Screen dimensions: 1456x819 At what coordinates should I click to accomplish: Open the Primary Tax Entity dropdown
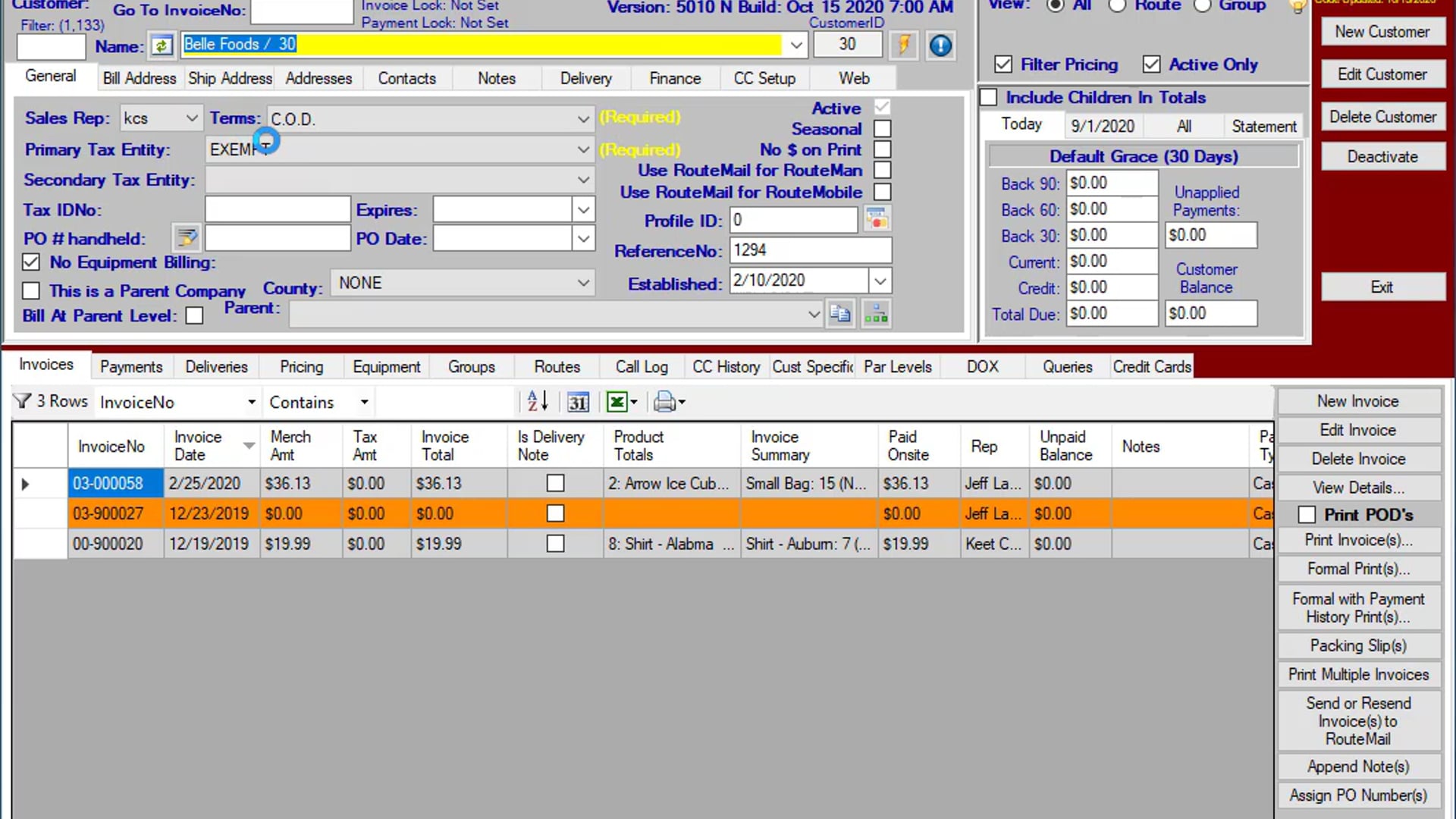point(583,149)
